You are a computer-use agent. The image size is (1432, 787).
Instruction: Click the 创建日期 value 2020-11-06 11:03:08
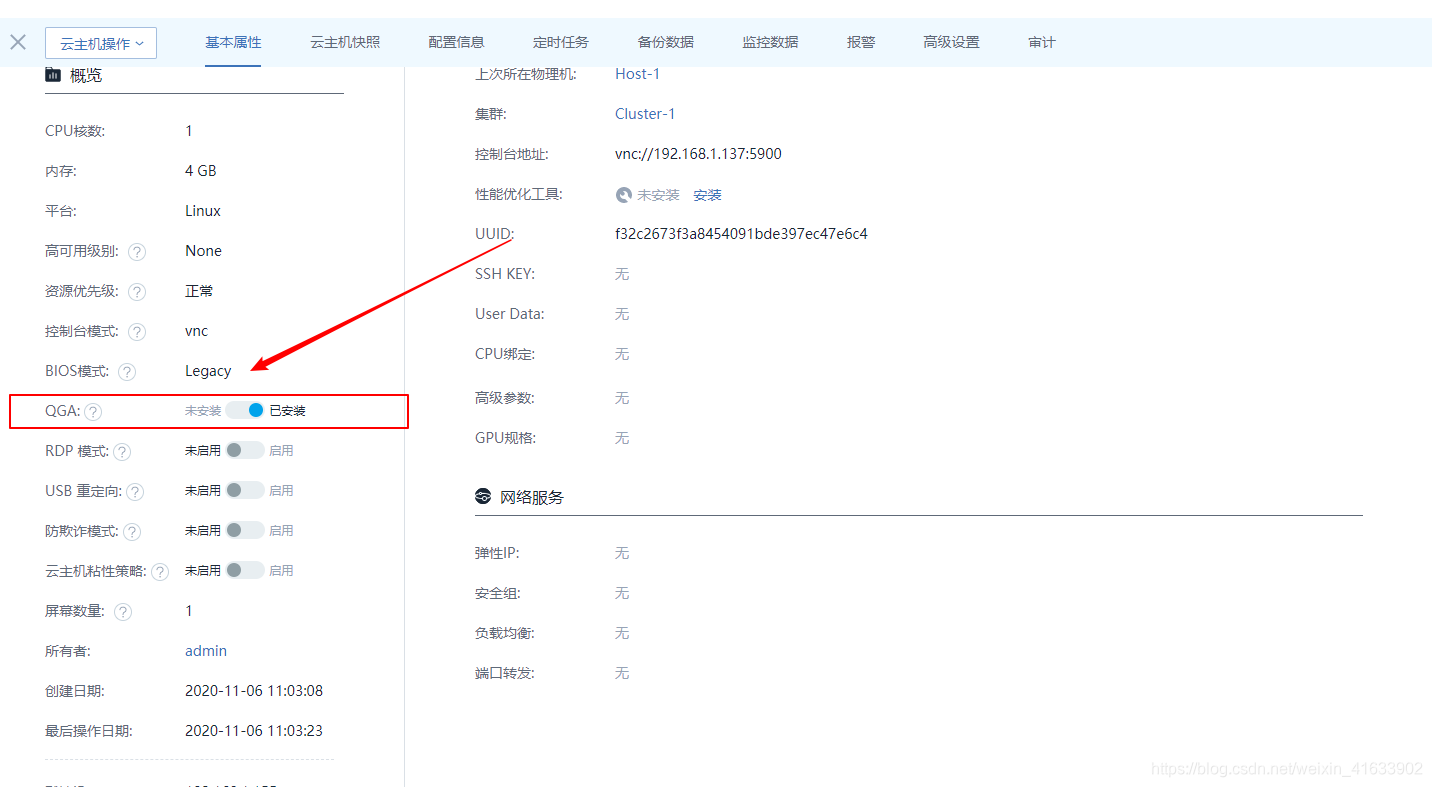pos(254,691)
